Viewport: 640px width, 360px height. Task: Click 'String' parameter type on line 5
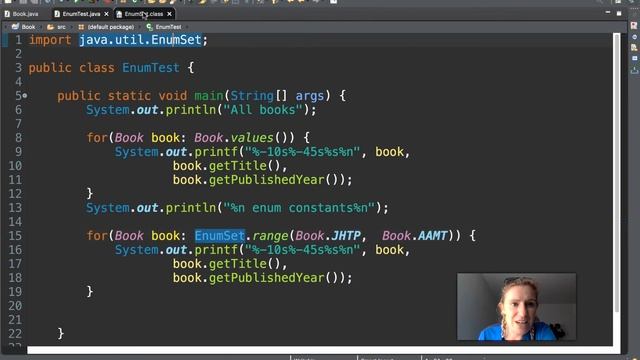pyautogui.click(x=252, y=96)
